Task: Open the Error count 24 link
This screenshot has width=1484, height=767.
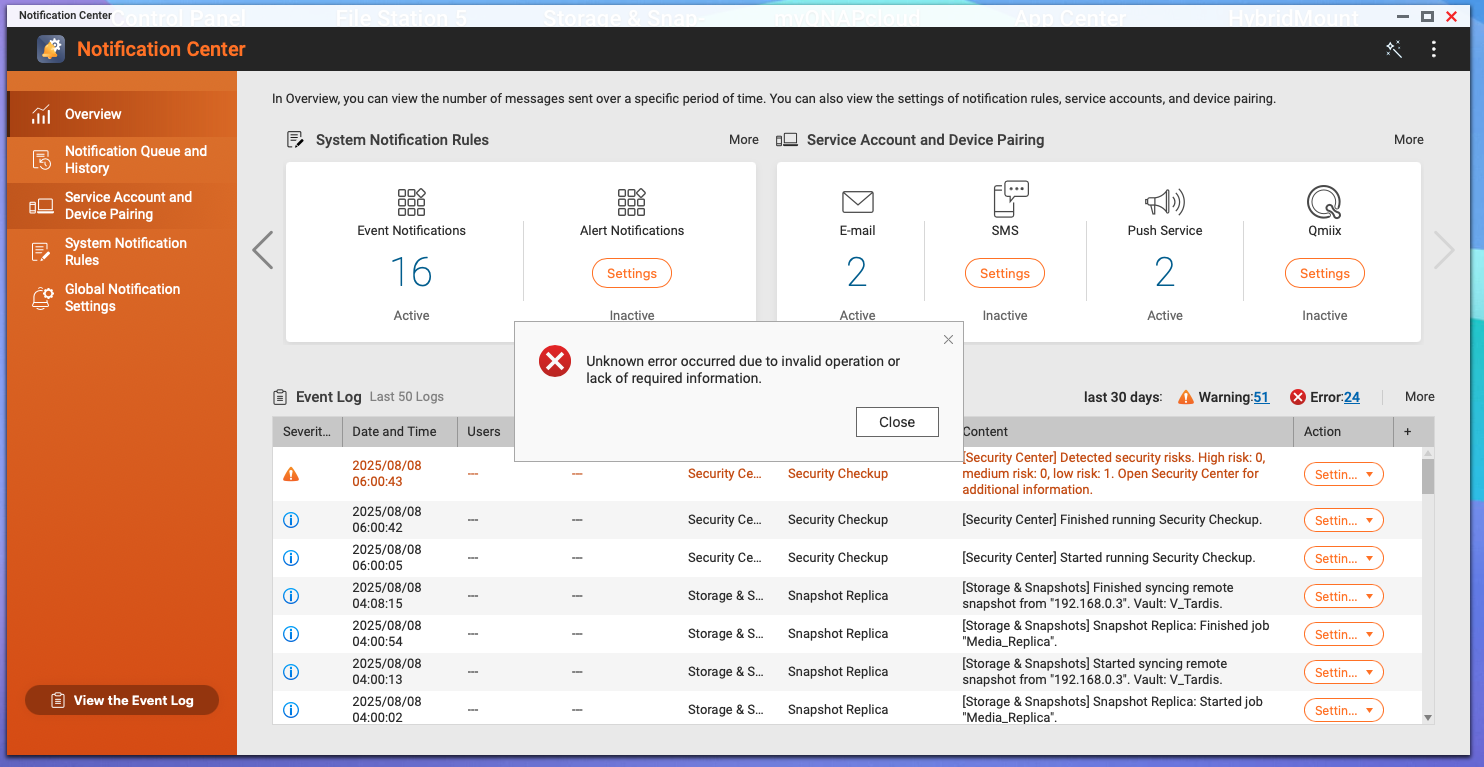Action: pyautogui.click(x=1351, y=397)
